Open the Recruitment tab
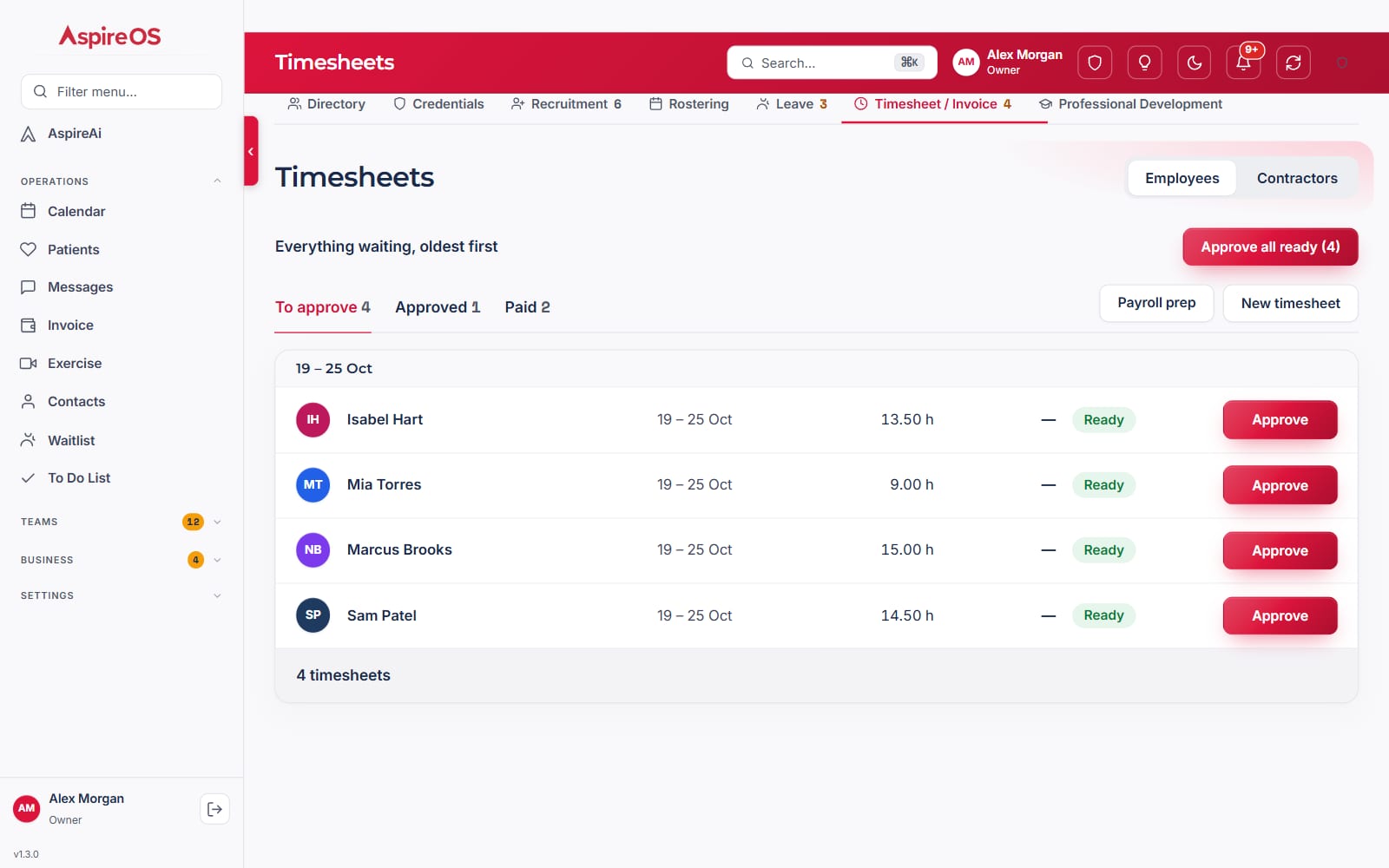Screen dimensions: 1389x868 click(566, 104)
